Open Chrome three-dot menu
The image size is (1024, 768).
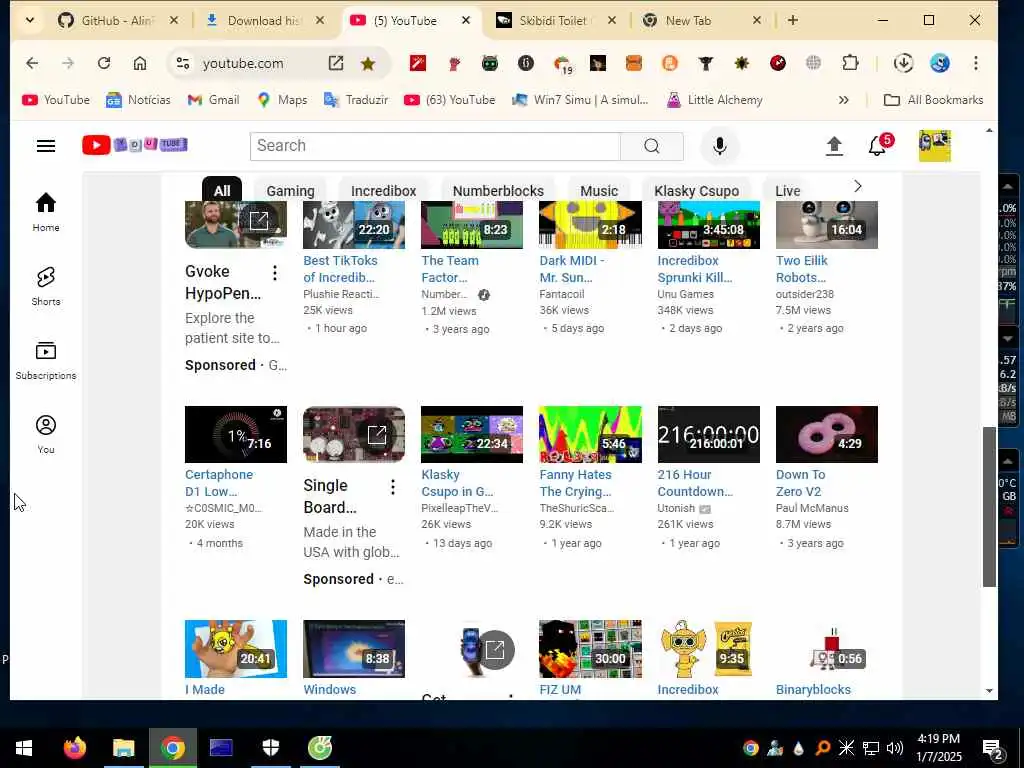tap(976, 63)
